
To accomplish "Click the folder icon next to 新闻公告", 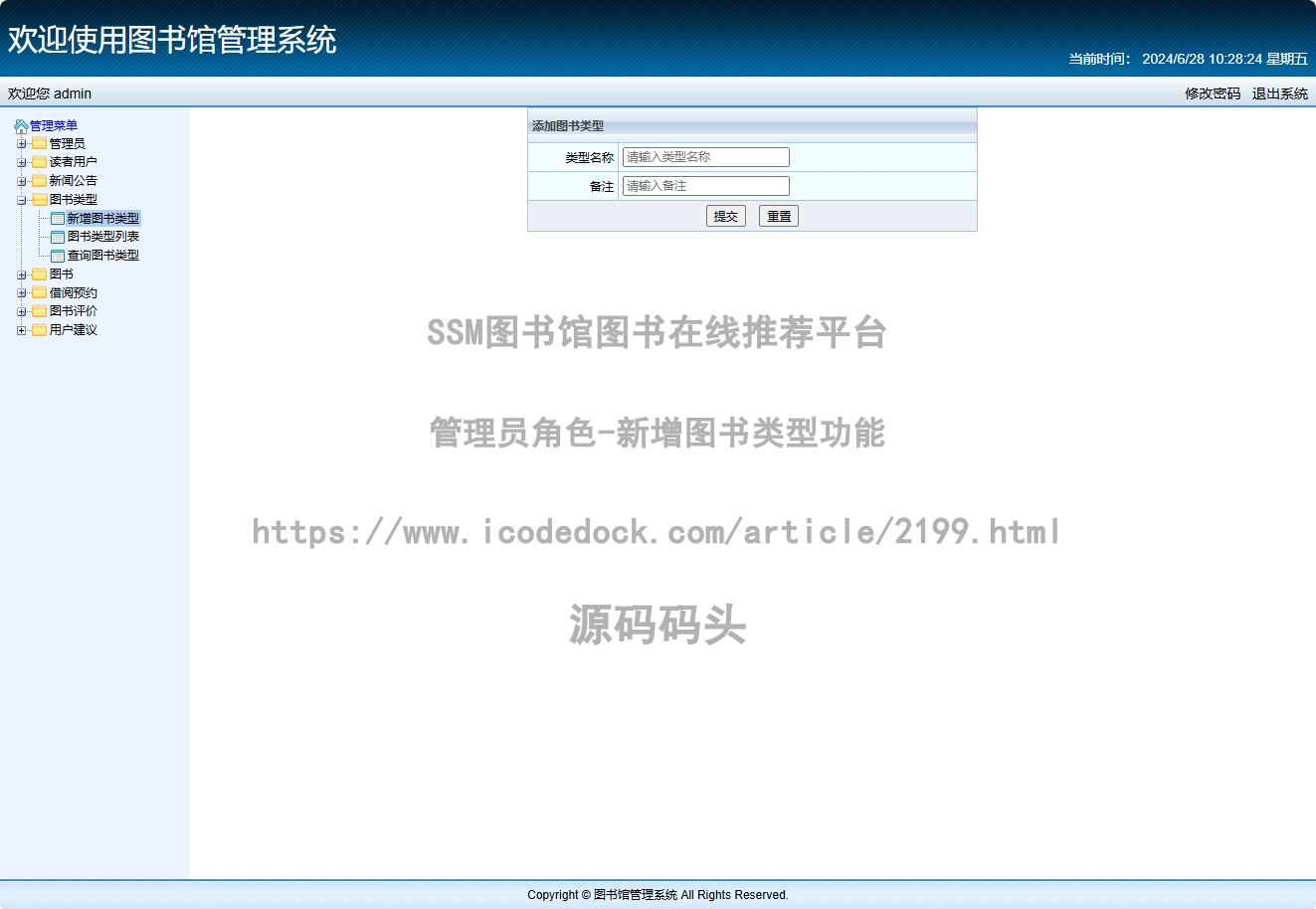I will click(x=40, y=181).
